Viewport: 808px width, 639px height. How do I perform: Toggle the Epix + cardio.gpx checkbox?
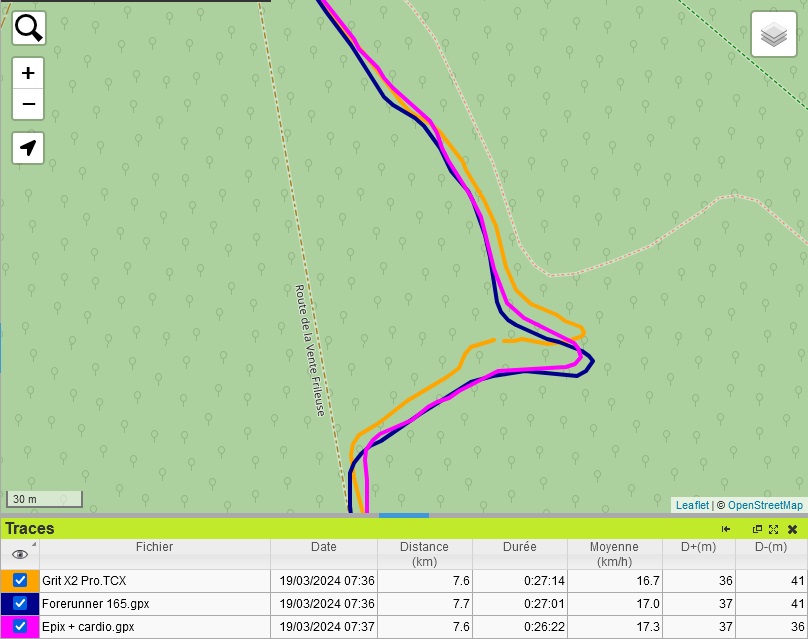[x=20, y=627]
